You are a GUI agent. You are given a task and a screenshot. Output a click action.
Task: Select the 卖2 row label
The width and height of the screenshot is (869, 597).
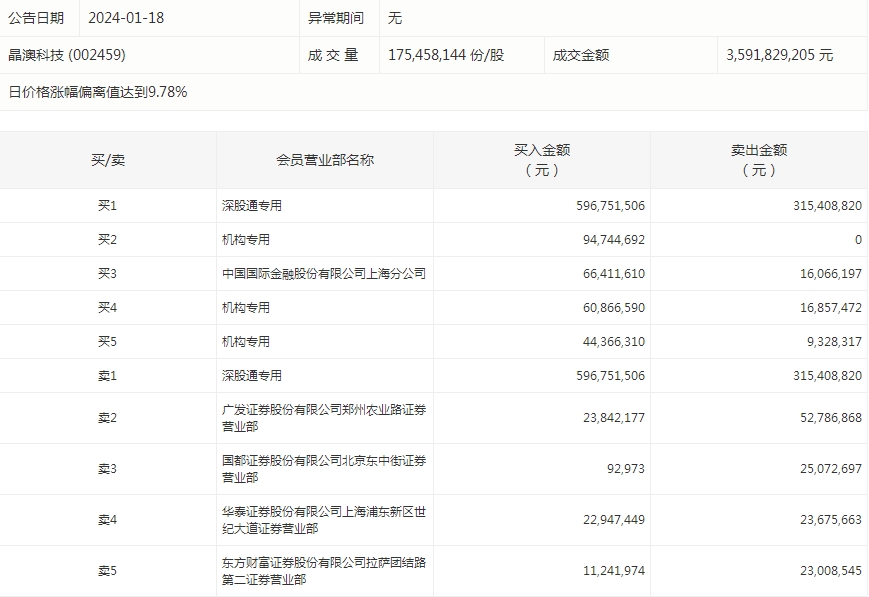108,418
